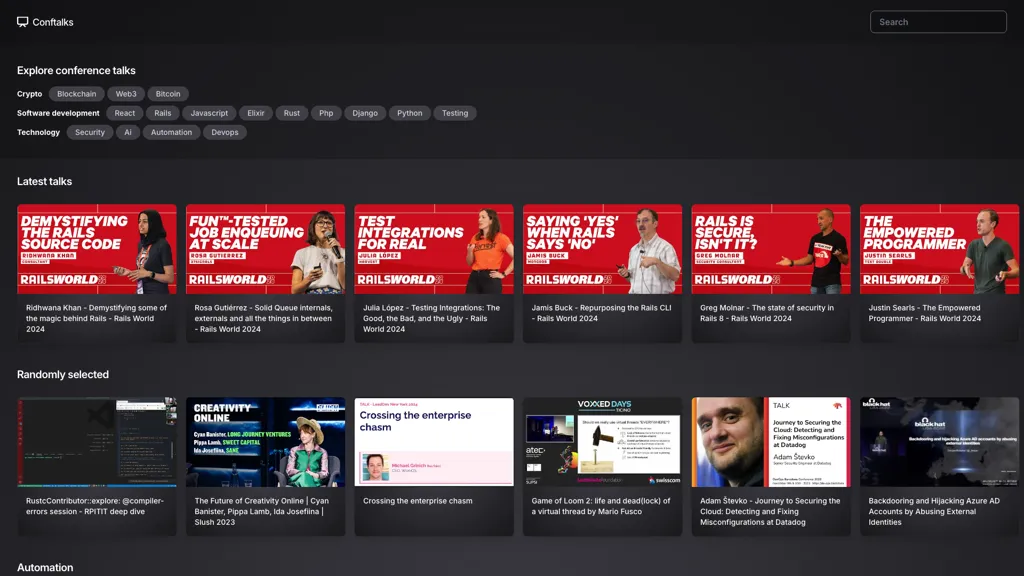Viewport: 1024px width, 576px height.
Task: Click Ridhwana Khan talk title
Action: tap(97, 319)
